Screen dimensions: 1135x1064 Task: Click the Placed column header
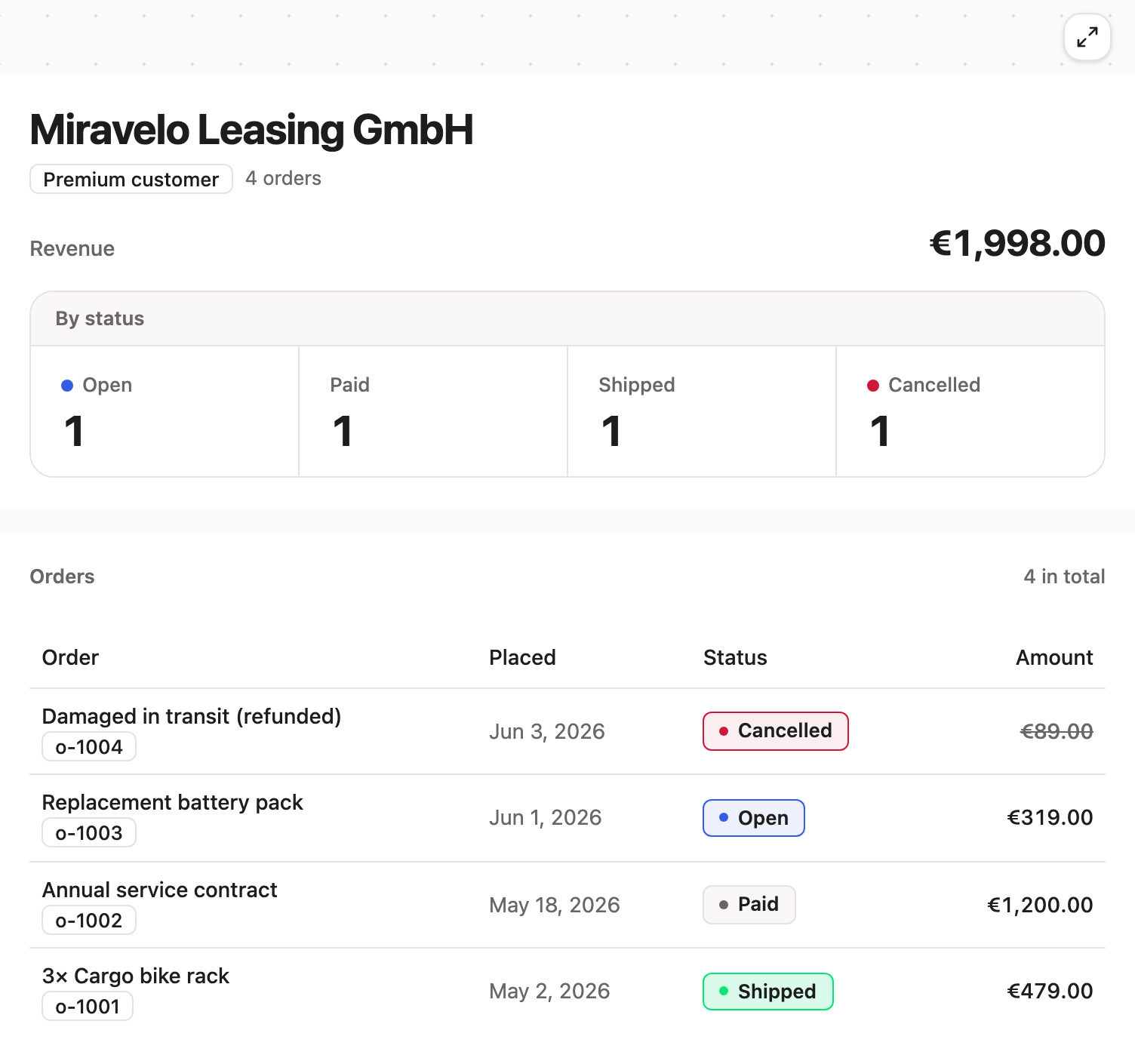[522, 657]
